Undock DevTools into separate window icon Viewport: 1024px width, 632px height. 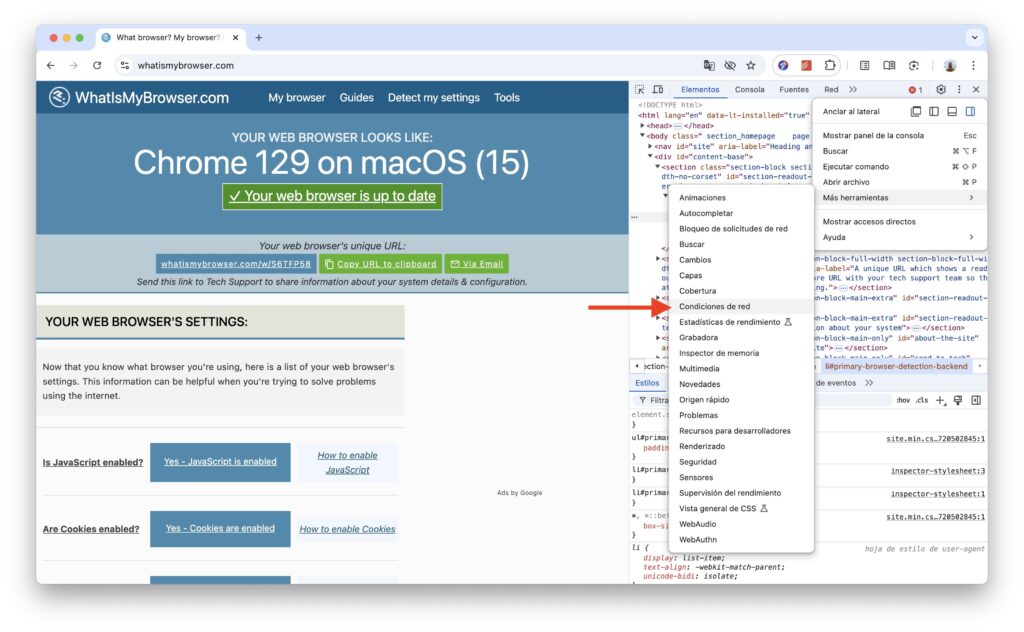[x=916, y=112]
